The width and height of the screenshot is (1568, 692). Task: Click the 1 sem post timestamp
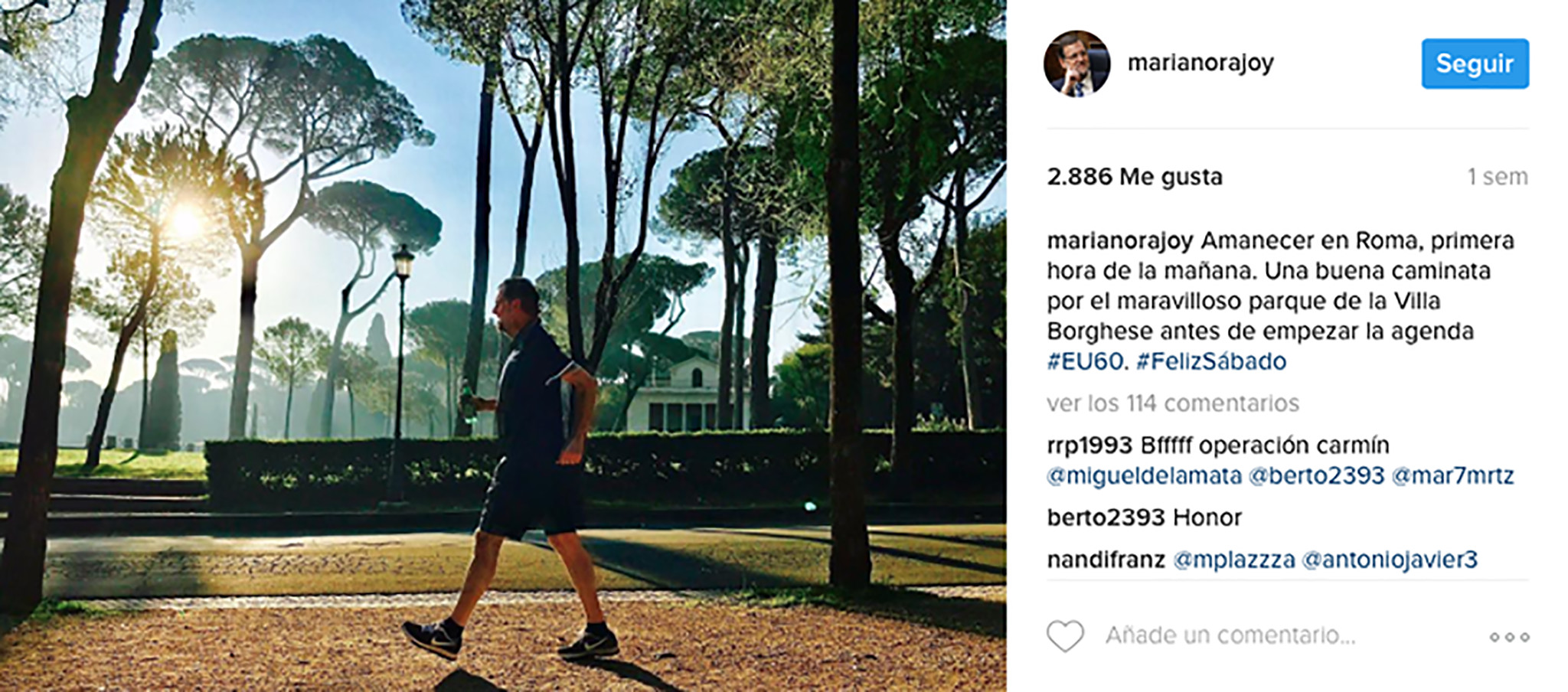(1498, 177)
